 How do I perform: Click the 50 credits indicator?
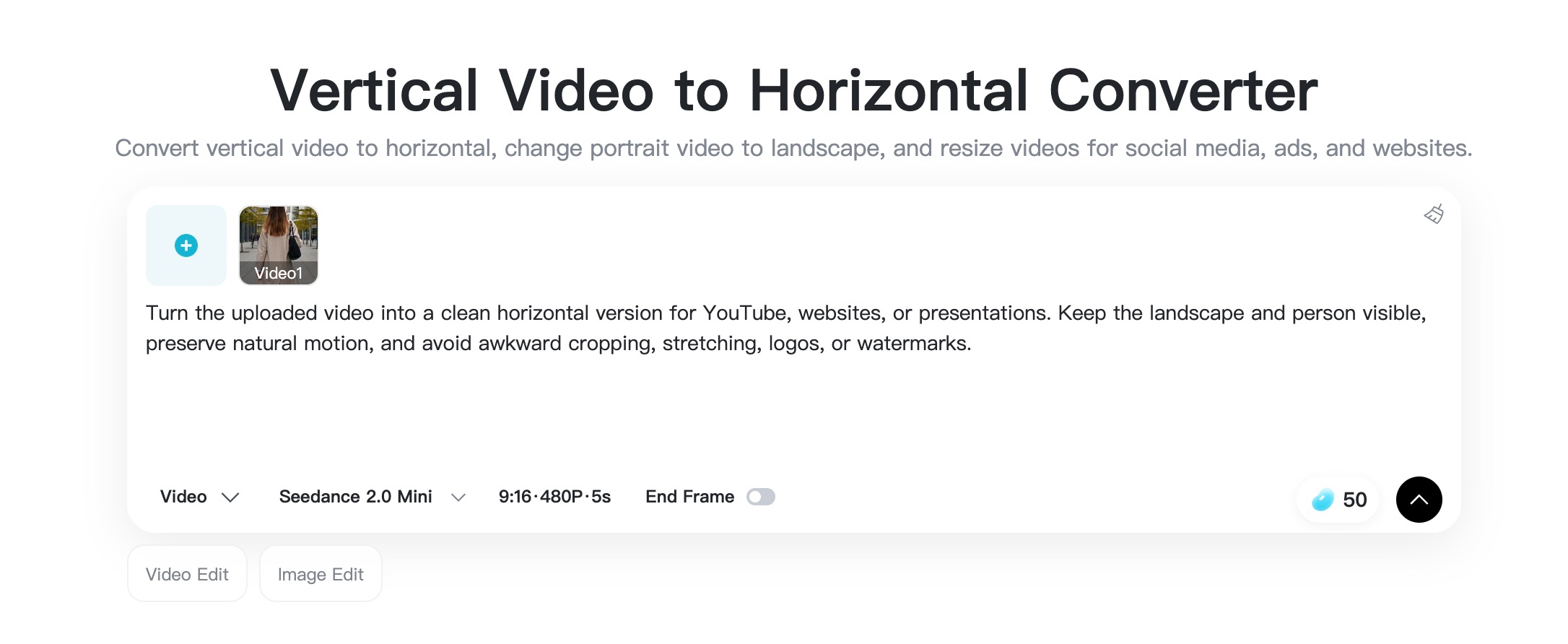point(1338,500)
